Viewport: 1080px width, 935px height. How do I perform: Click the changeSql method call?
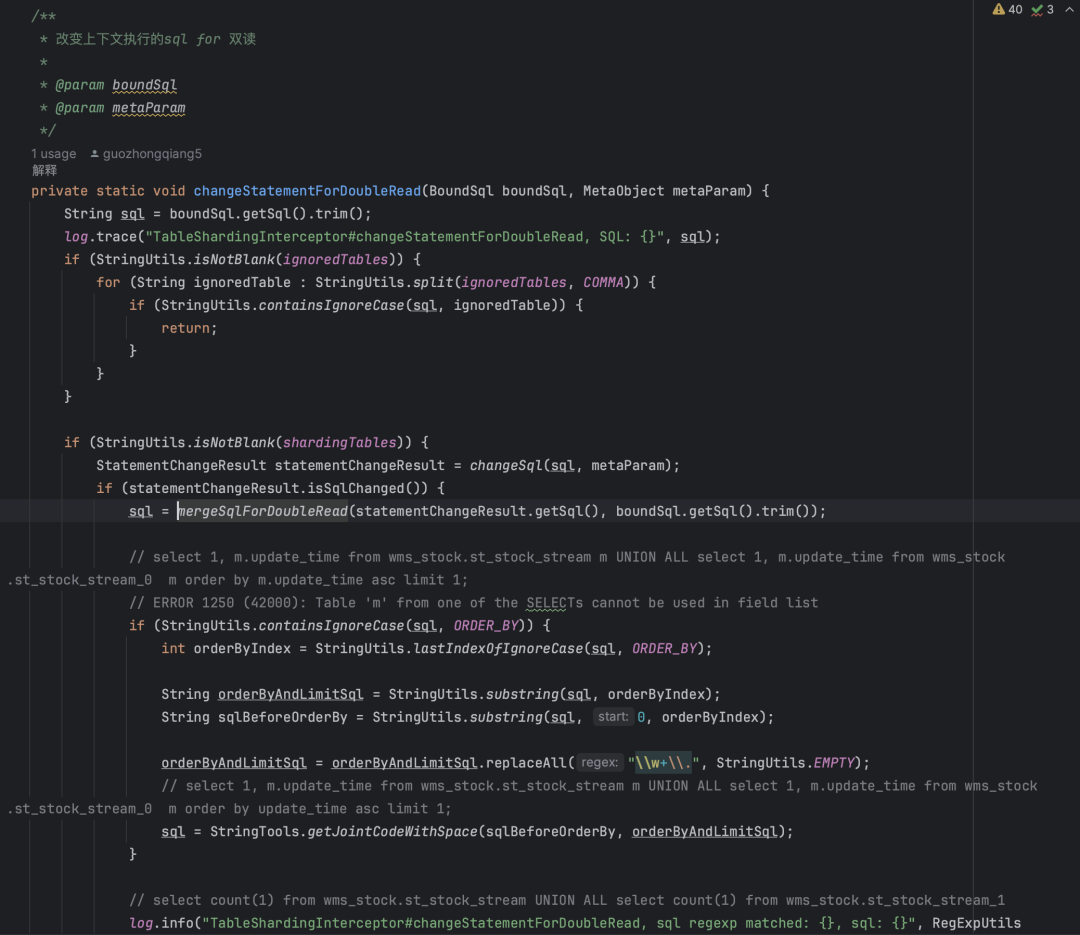tap(506, 466)
